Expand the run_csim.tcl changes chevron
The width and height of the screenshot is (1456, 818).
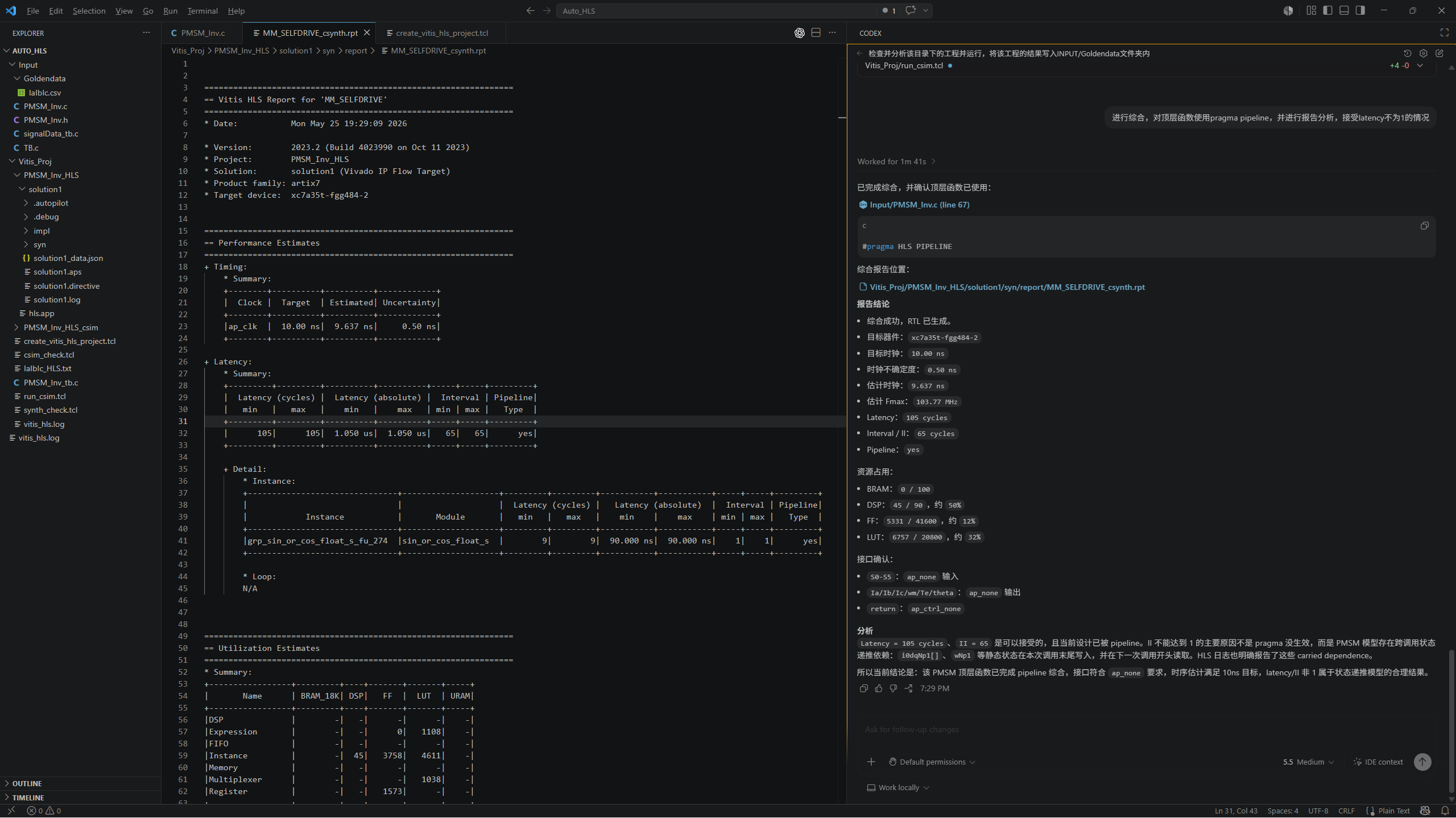click(x=1420, y=65)
